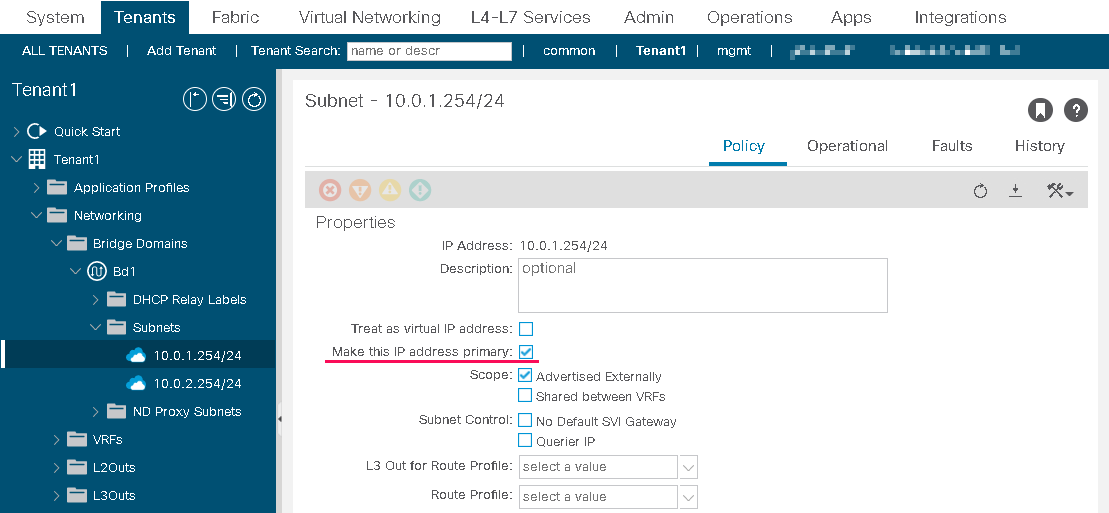
Task: Click the download icon in properties toolbar
Action: [x=1016, y=190]
